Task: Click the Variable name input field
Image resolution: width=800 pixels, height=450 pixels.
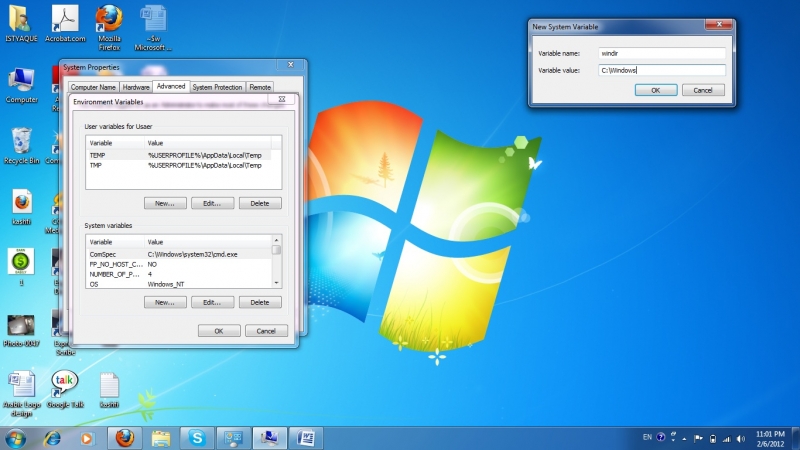Action: pyautogui.click(x=660, y=53)
